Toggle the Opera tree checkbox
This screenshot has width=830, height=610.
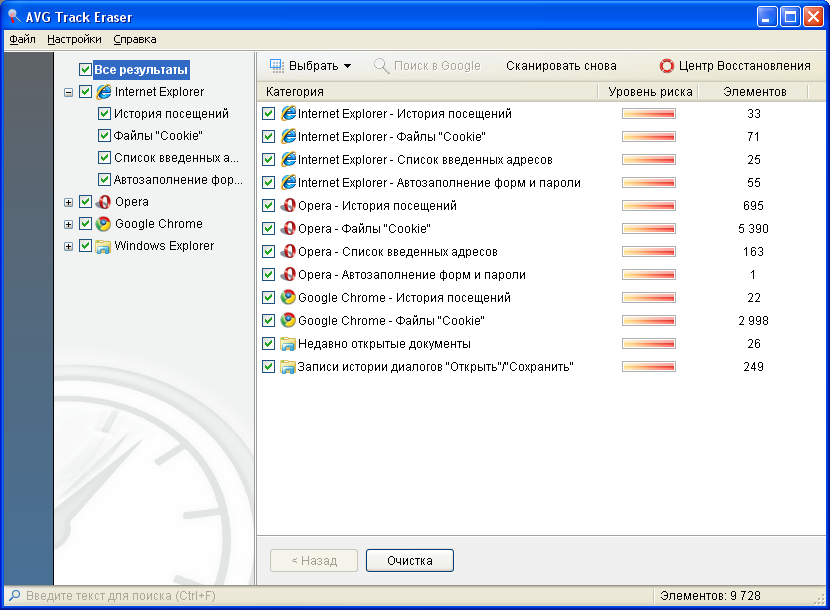(x=85, y=202)
